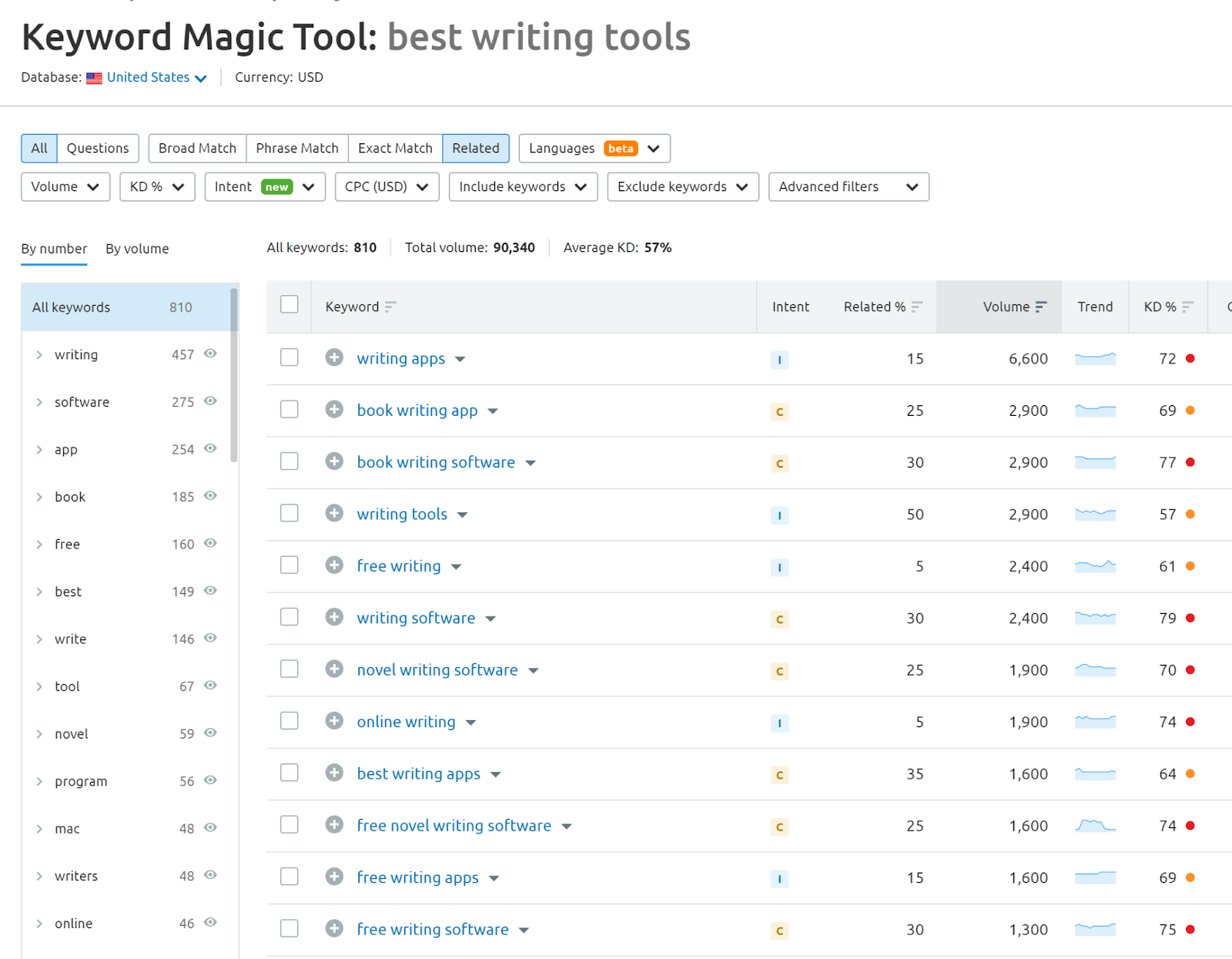Viewport: 1232px width, 959px height.
Task: Add 'online writing' with plus icon
Action: 334,721
